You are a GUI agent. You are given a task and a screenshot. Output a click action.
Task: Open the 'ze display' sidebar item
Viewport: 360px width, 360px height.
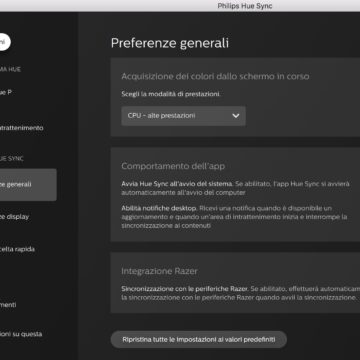pyautogui.click(x=14, y=217)
